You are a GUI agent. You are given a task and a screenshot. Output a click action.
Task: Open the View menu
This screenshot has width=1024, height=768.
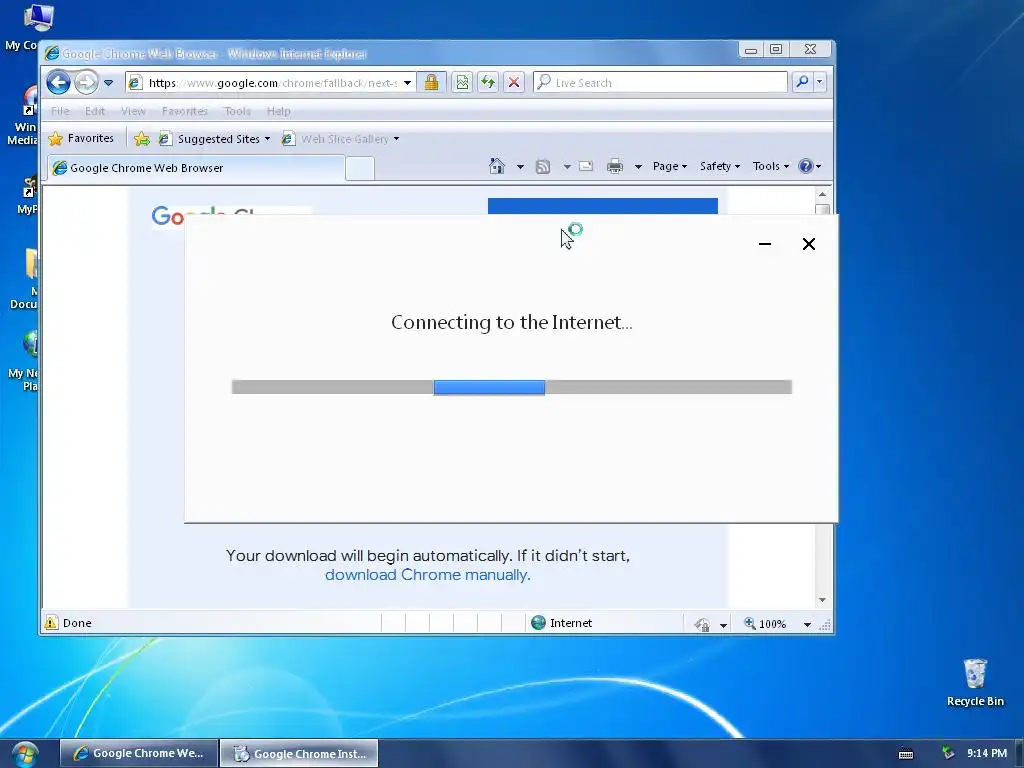tap(133, 111)
